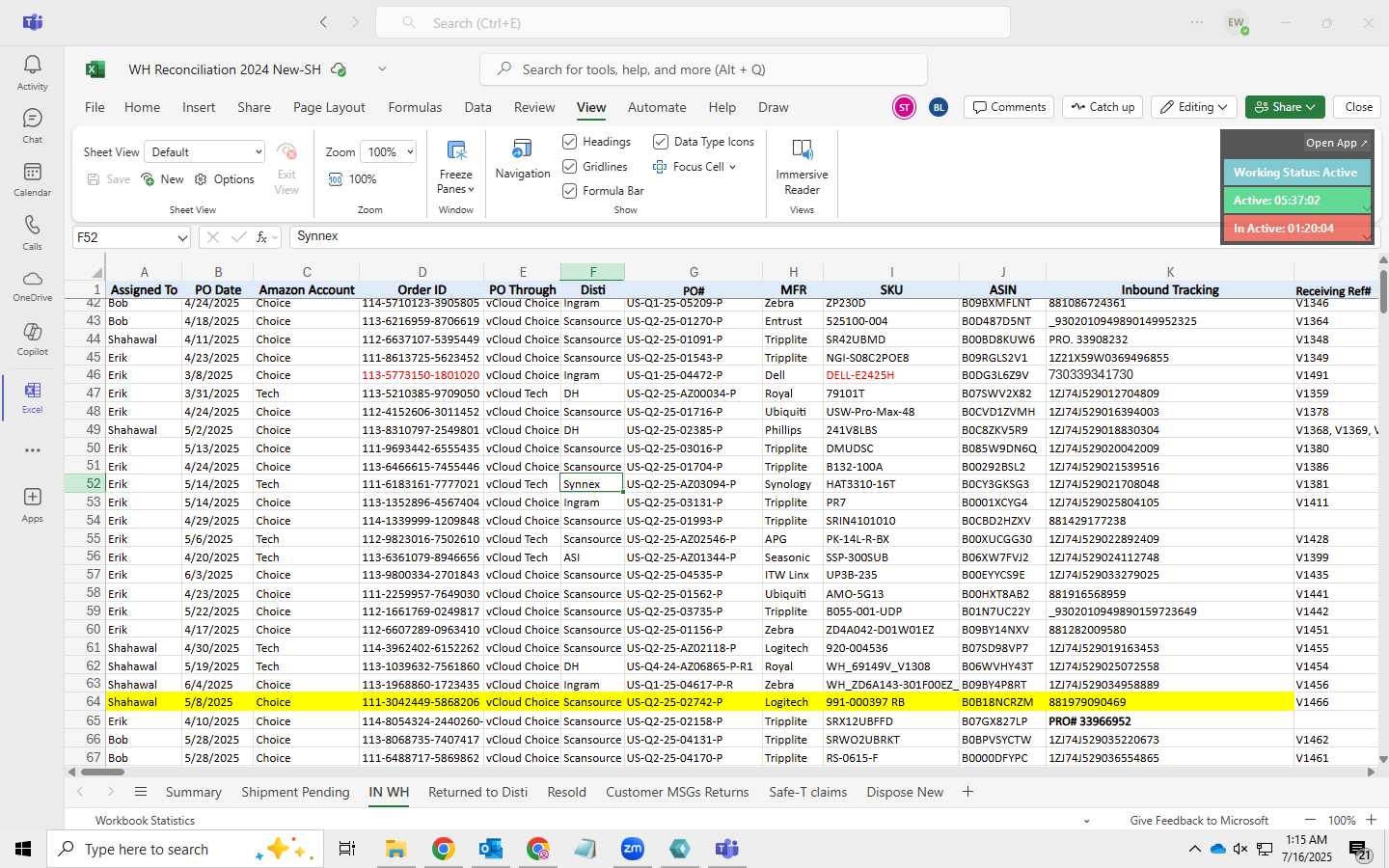Click the vertical scrollbar down arrow
Screen dimensions: 1389x868
(1383, 759)
